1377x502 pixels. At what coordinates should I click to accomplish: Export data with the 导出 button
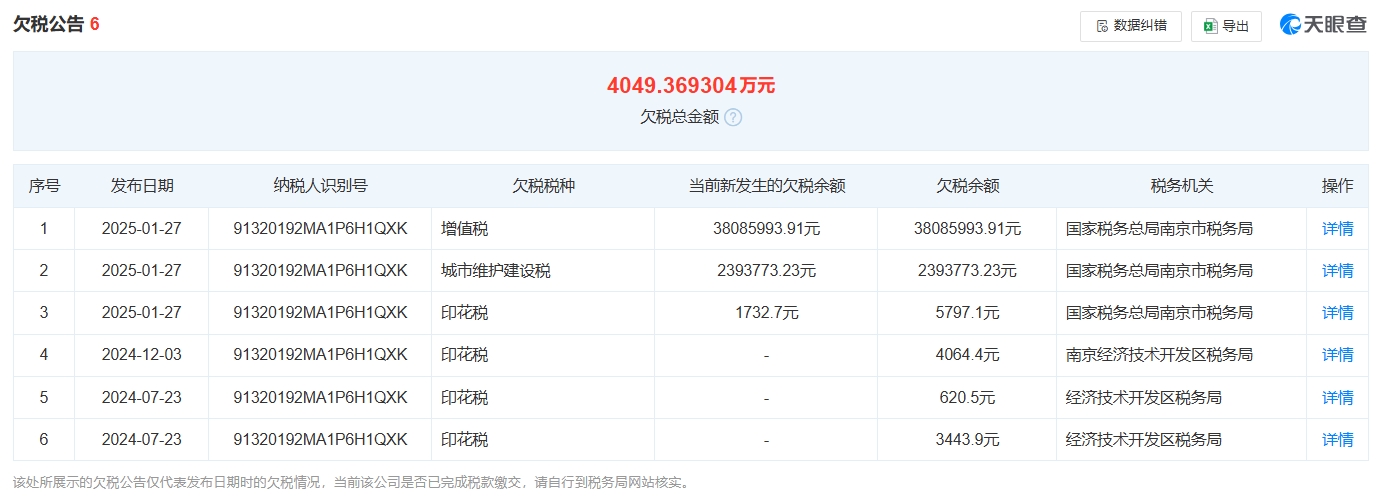[1226, 26]
